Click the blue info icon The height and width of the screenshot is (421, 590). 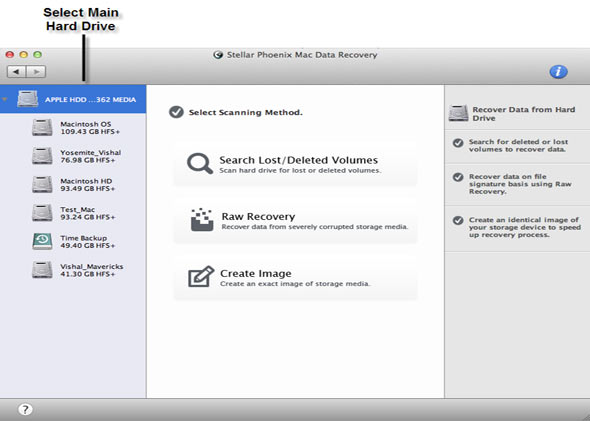[x=558, y=71]
